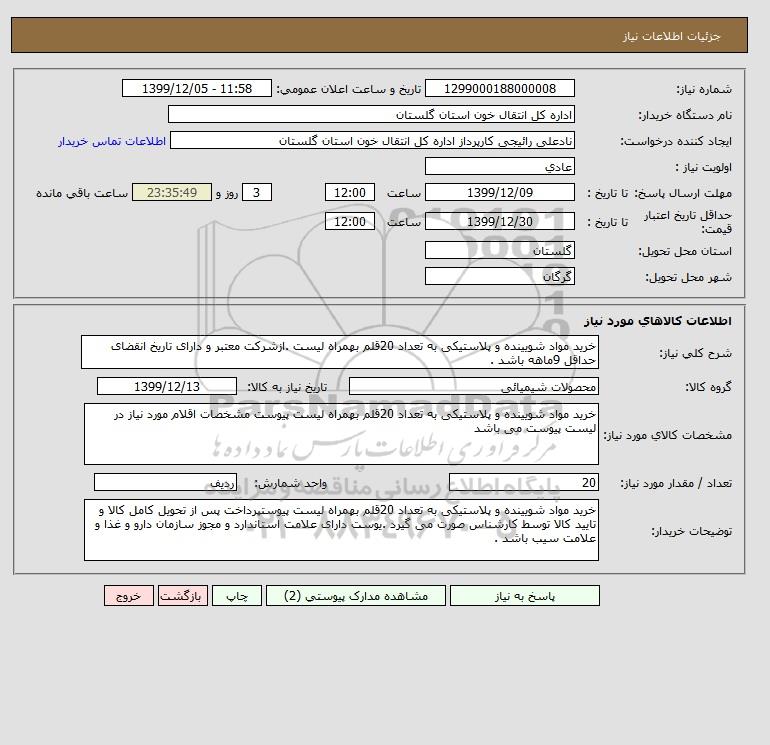
Task: Click the تاریخ و ساعت اعلان عمومی label
Action: [x=349, y=89]
